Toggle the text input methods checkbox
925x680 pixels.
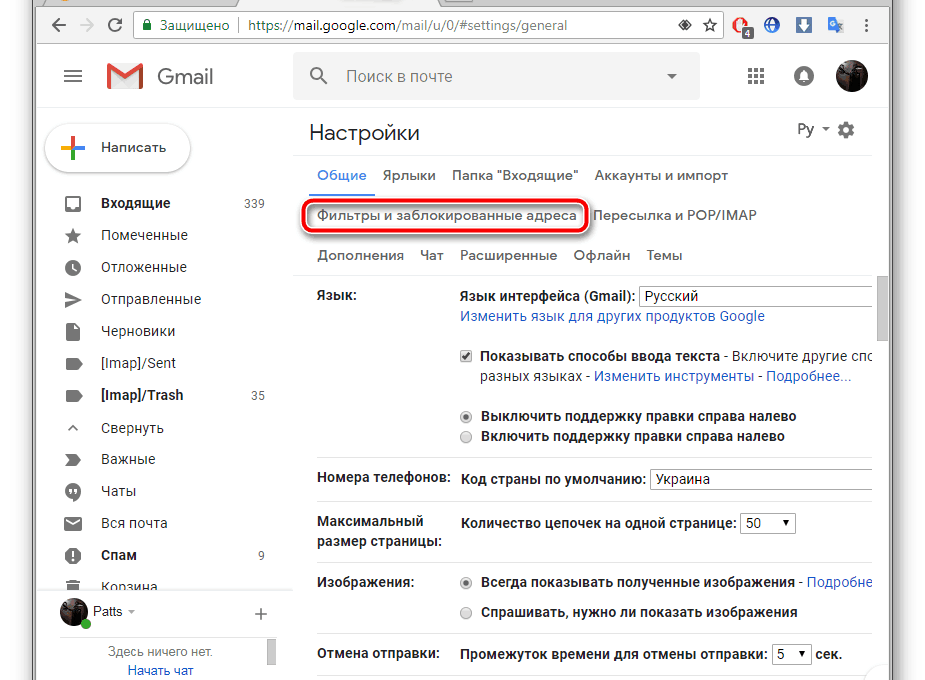click(466, 356)
